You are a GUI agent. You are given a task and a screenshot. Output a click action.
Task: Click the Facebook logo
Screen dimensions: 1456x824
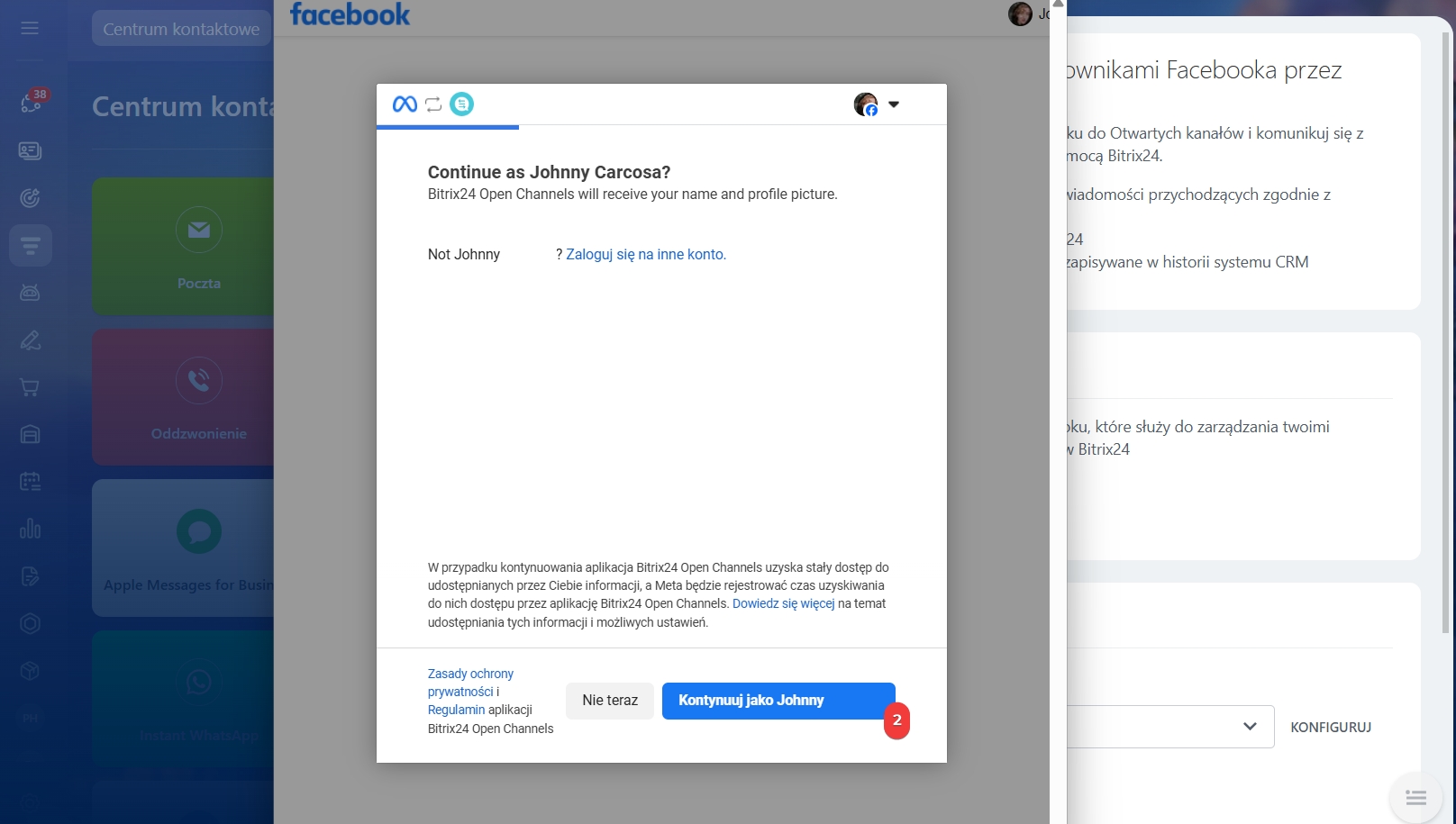(x=350, y=14)
